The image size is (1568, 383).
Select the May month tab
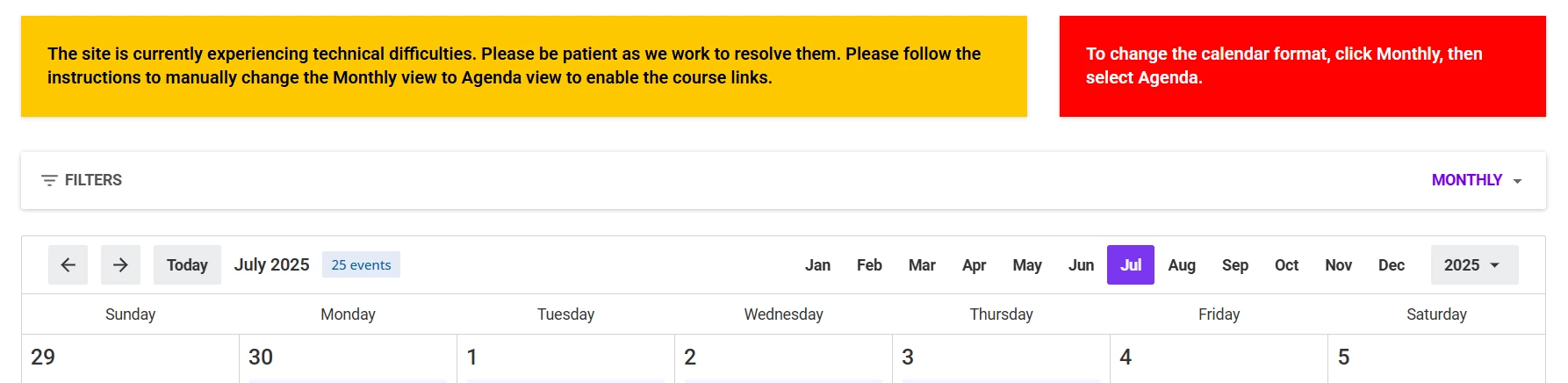click(1026, 265)
